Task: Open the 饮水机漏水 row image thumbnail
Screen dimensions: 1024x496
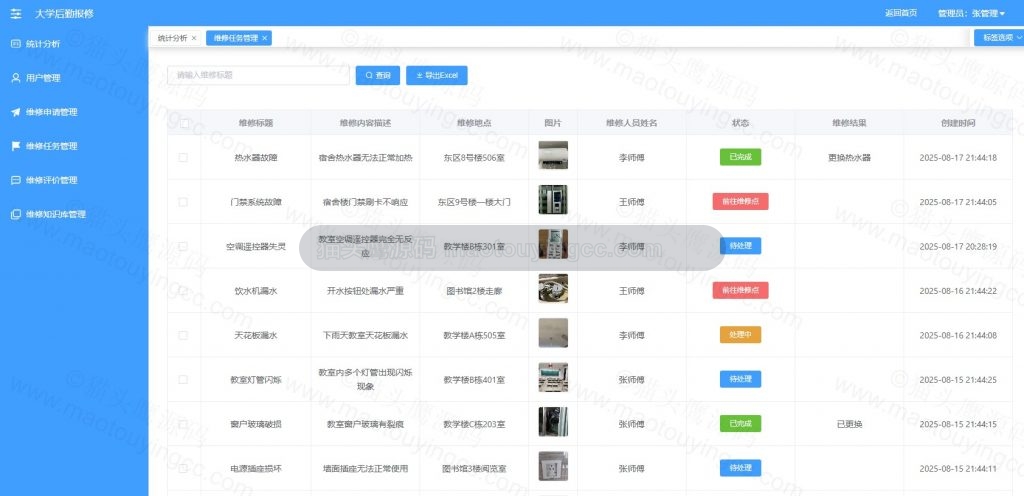Action: tap(553, 288)
